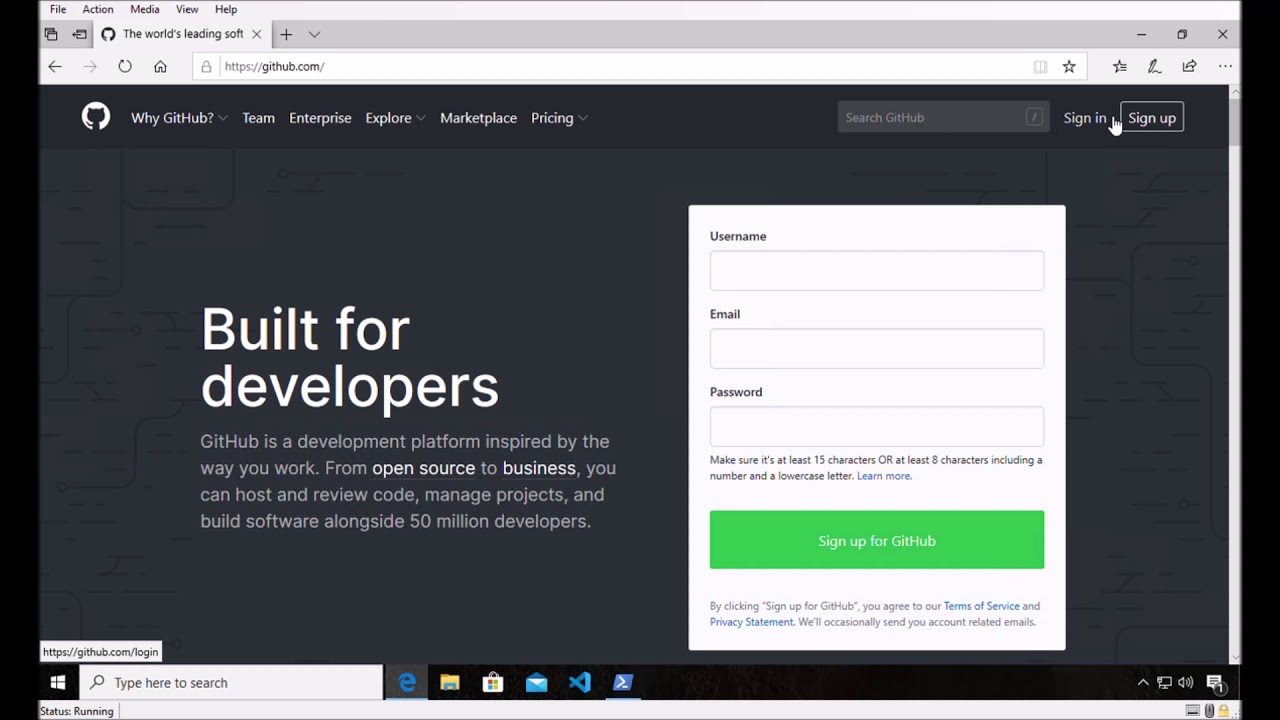The width and height of the screenshot is (1280, 720).
Task: Open the password Learn more link
Action: 884,476
